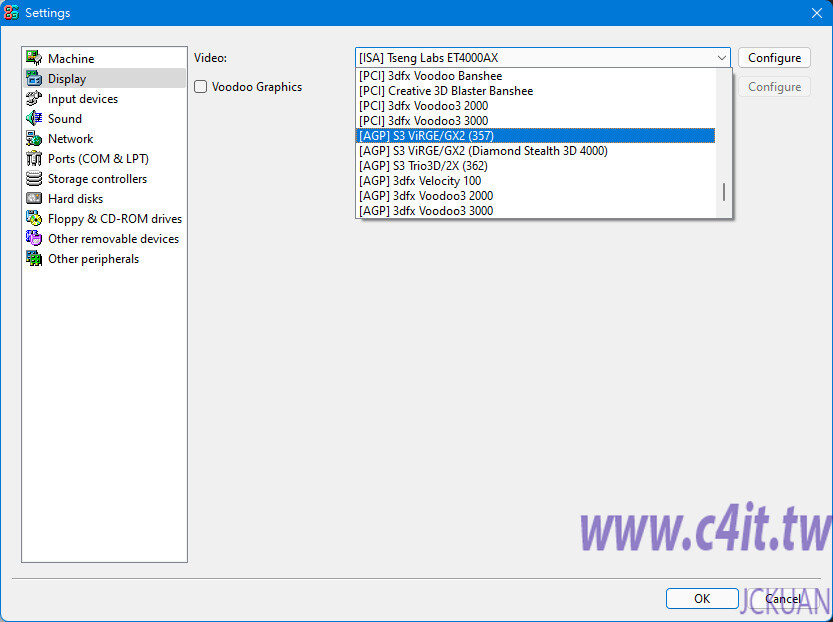
Task: Switch to Sound settings
Action: point(105,118)
